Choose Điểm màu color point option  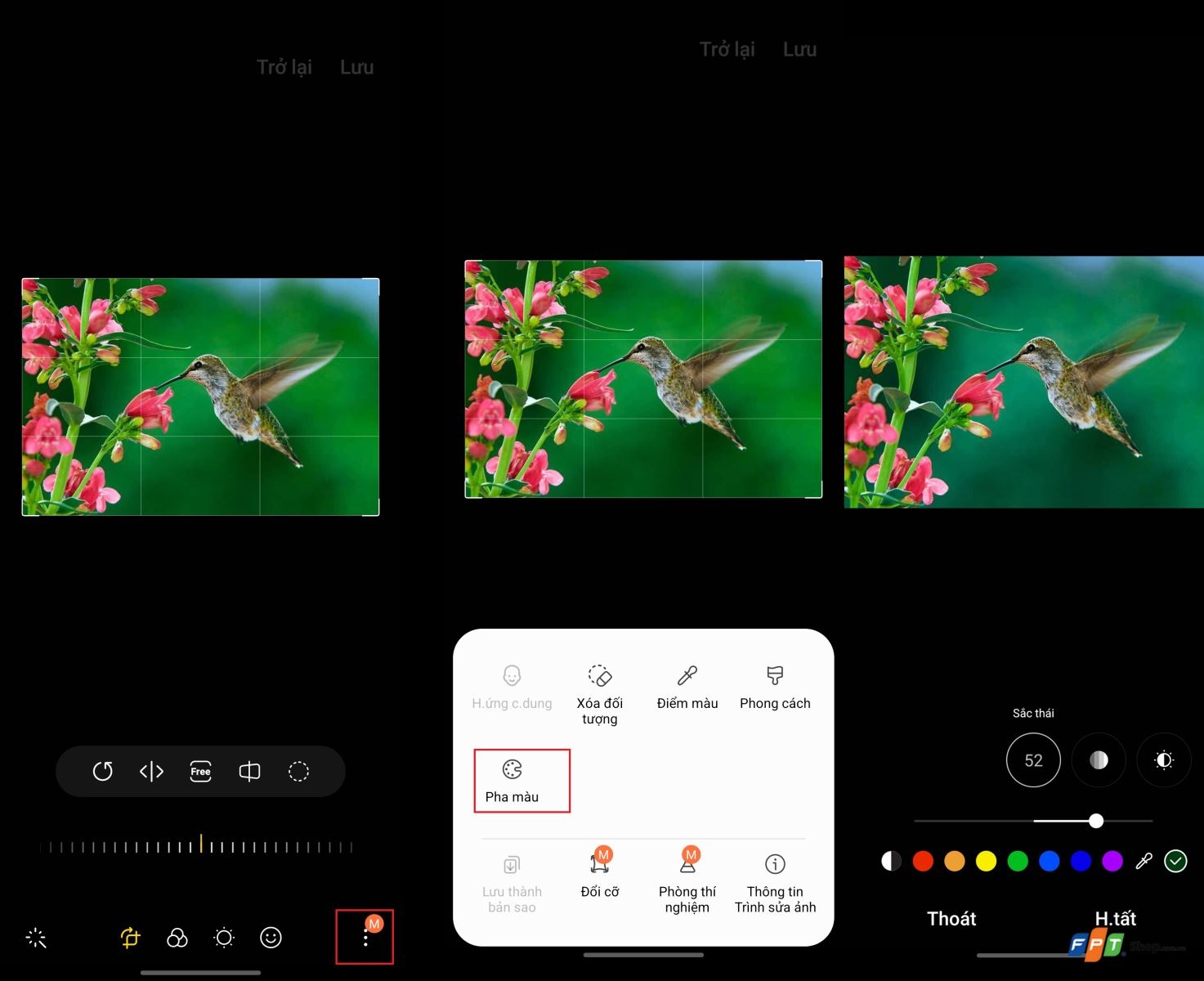pos(687,688)
